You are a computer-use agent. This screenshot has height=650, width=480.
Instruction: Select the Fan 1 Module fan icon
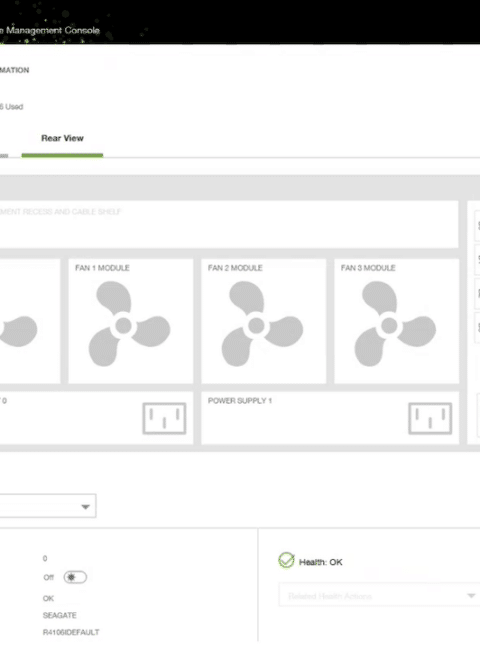tap(129, 324)
